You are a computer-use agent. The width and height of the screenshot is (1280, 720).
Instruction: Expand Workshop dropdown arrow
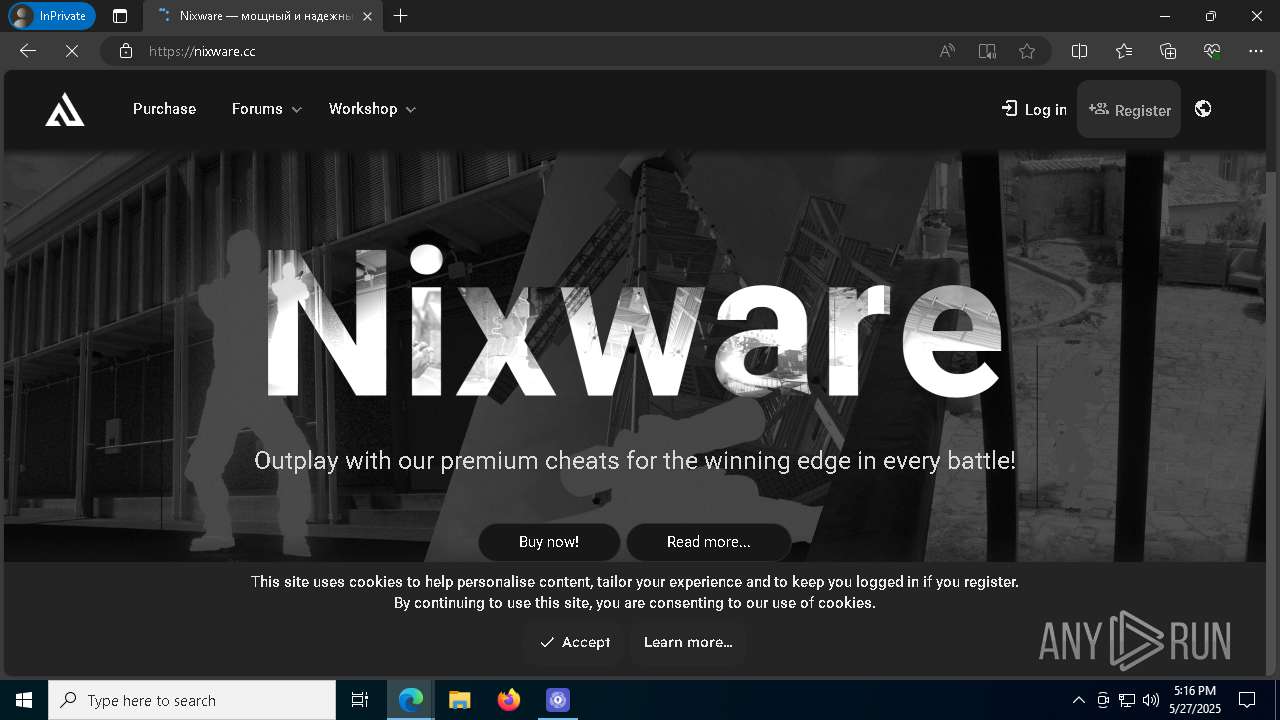pyautogui.click(x=411, y=110)
